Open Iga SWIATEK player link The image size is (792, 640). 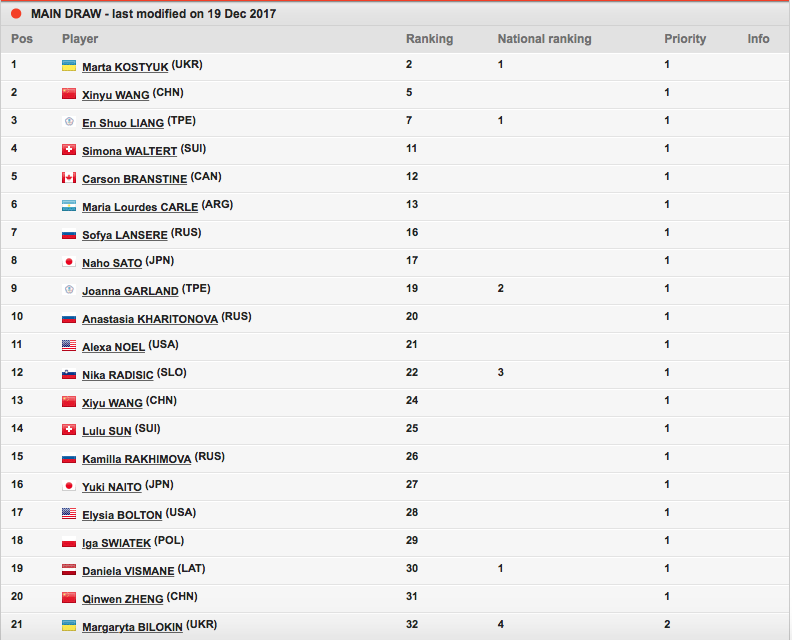(116, 543)
